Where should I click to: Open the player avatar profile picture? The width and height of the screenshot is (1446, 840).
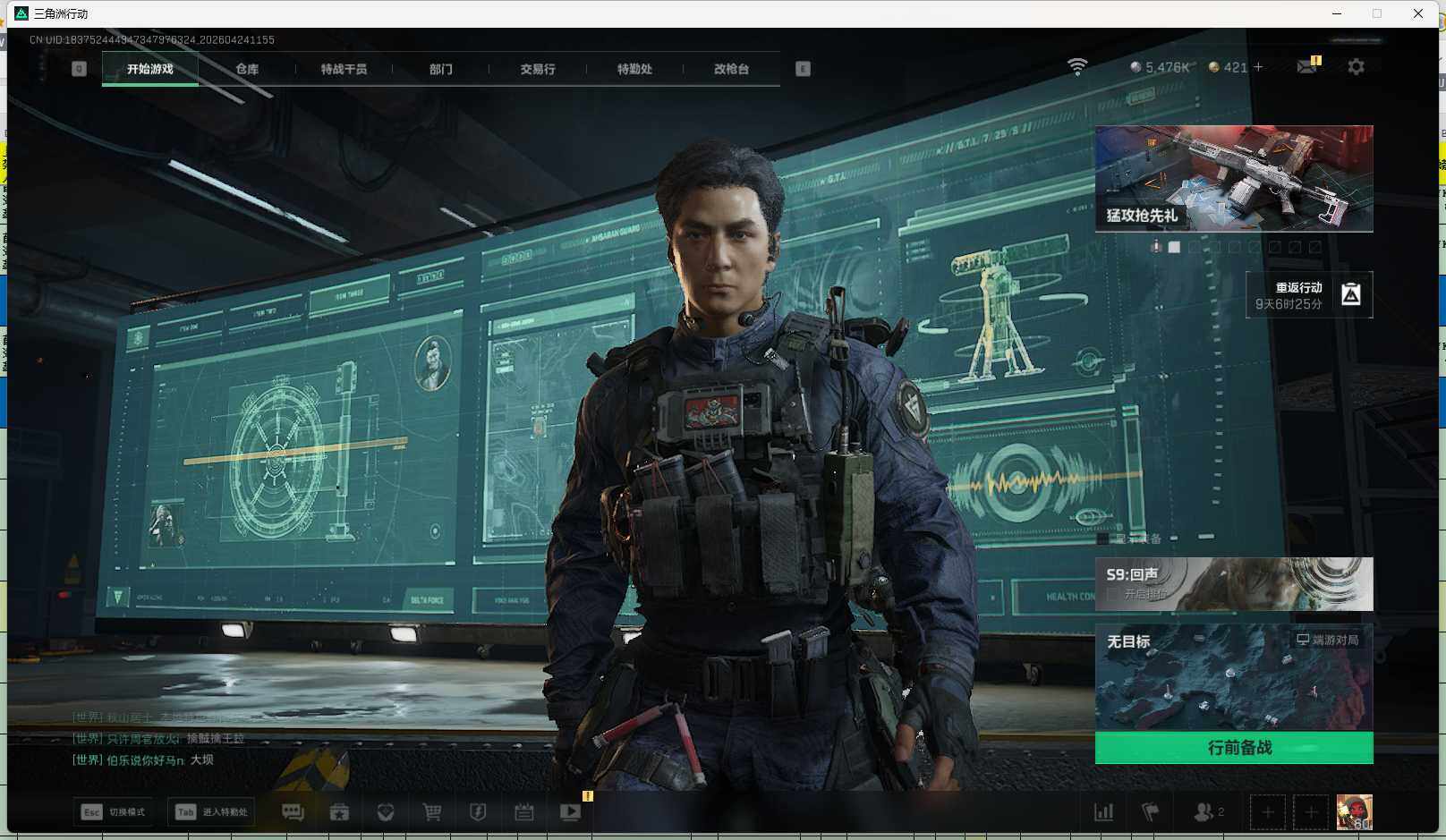1354,812
